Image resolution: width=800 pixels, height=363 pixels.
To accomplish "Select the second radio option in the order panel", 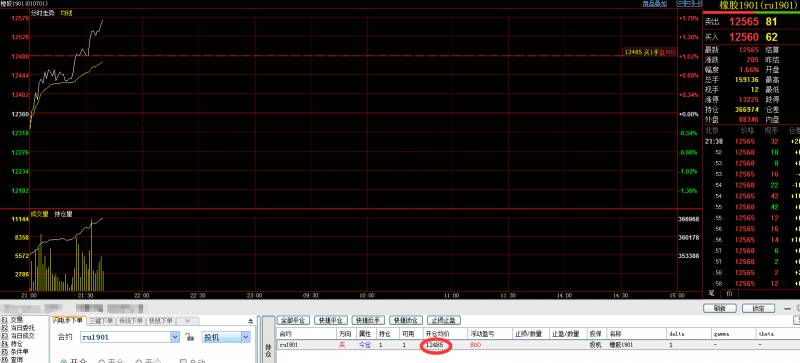I will (x=101, y=361).
